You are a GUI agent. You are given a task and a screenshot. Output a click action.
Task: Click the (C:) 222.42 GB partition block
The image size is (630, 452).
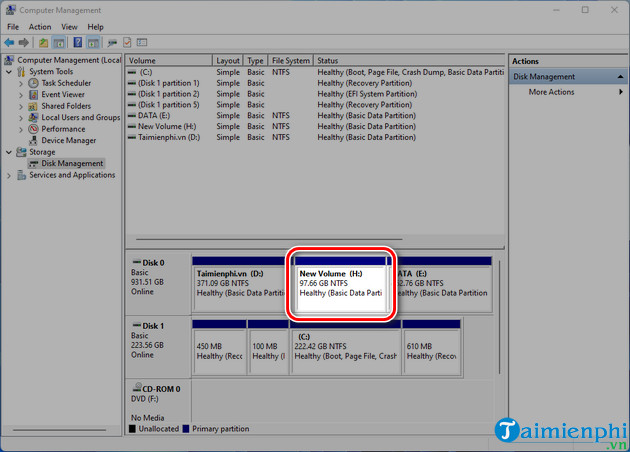click(x=346, y=348)
